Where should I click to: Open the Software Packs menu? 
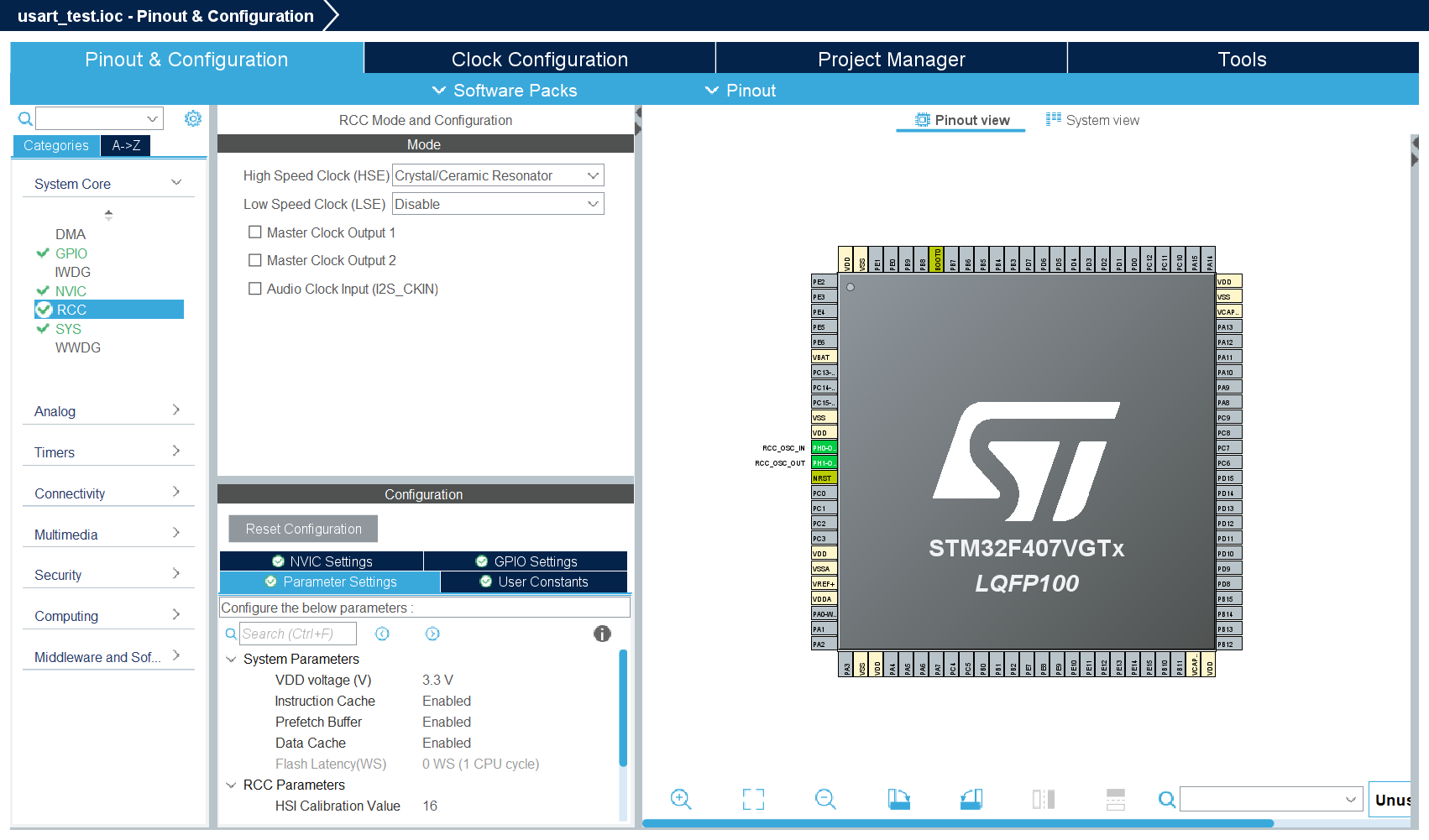[x=505, y=91]
